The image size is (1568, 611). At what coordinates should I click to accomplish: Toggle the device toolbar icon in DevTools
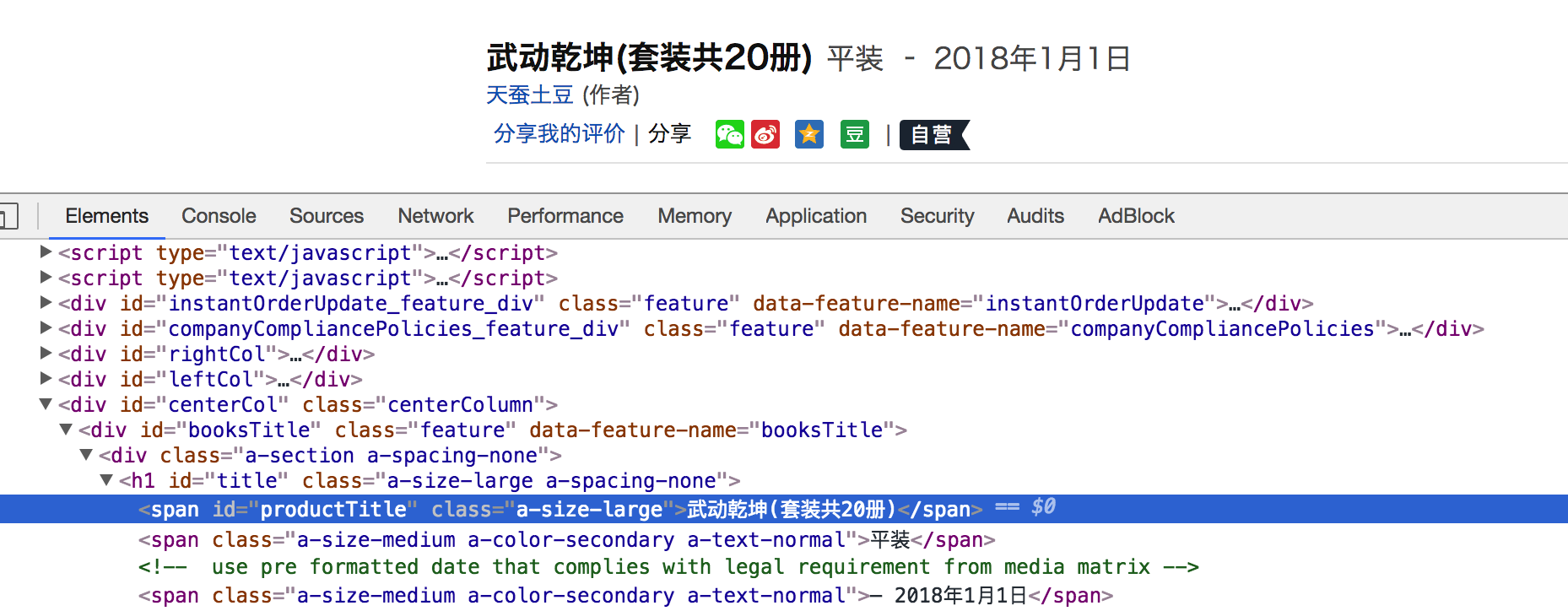click(x=8, y=216)
